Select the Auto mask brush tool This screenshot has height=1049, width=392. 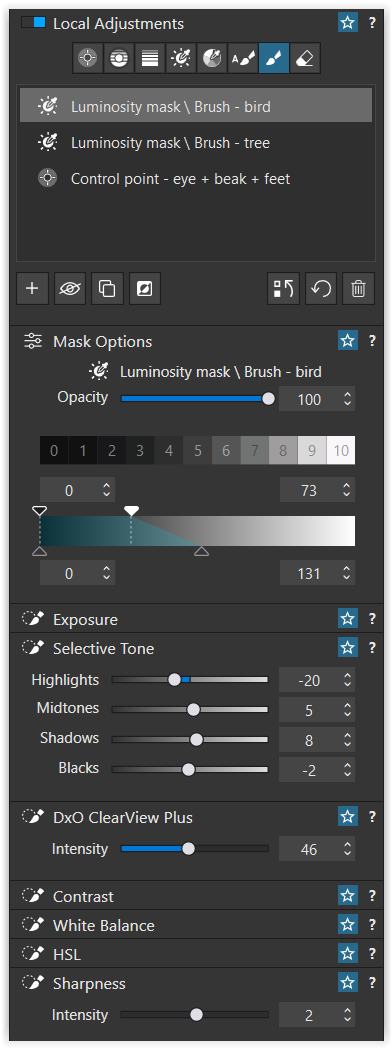point(243,58)
